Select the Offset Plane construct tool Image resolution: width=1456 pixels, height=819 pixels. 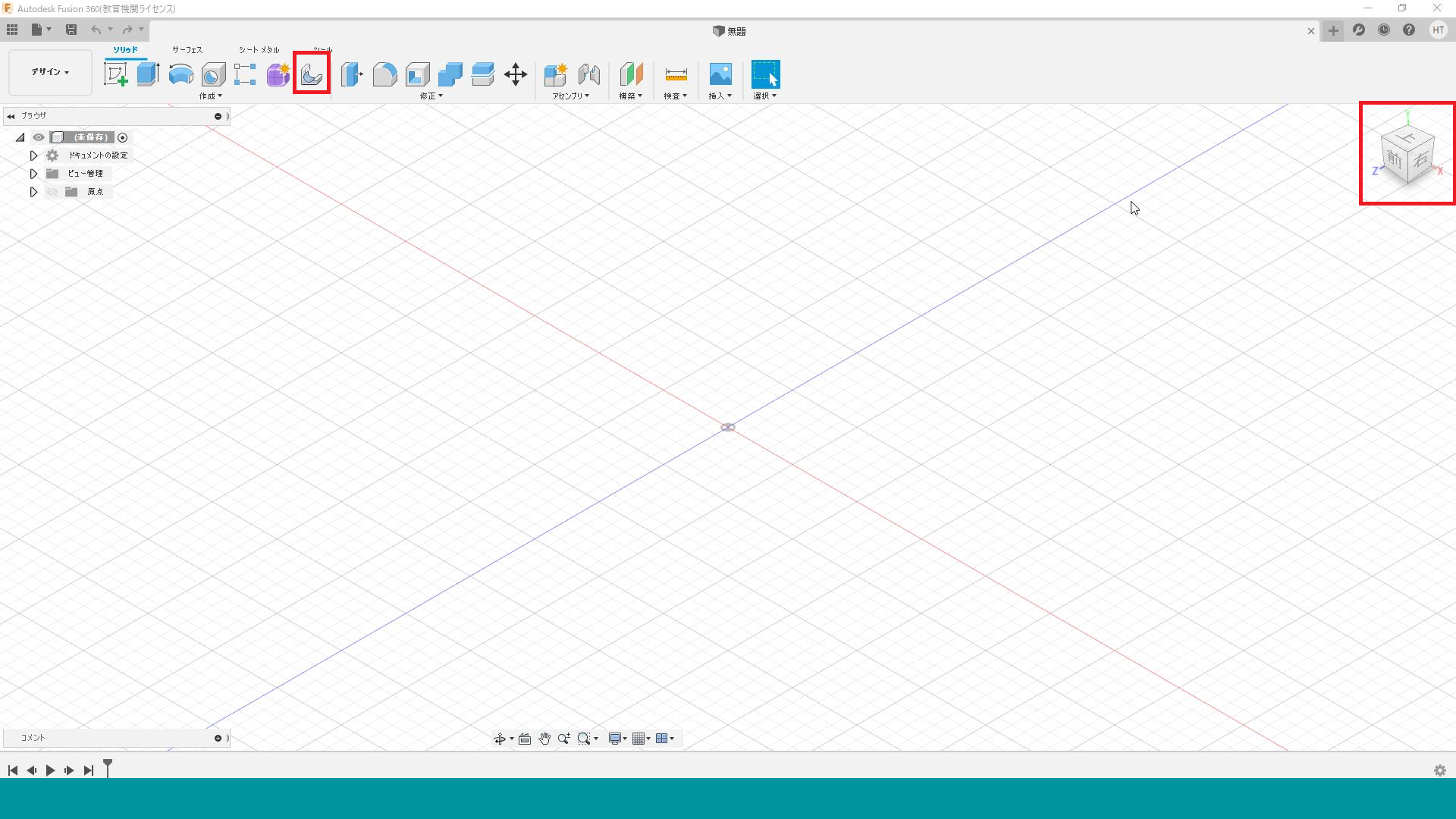(x=631, y=74)
